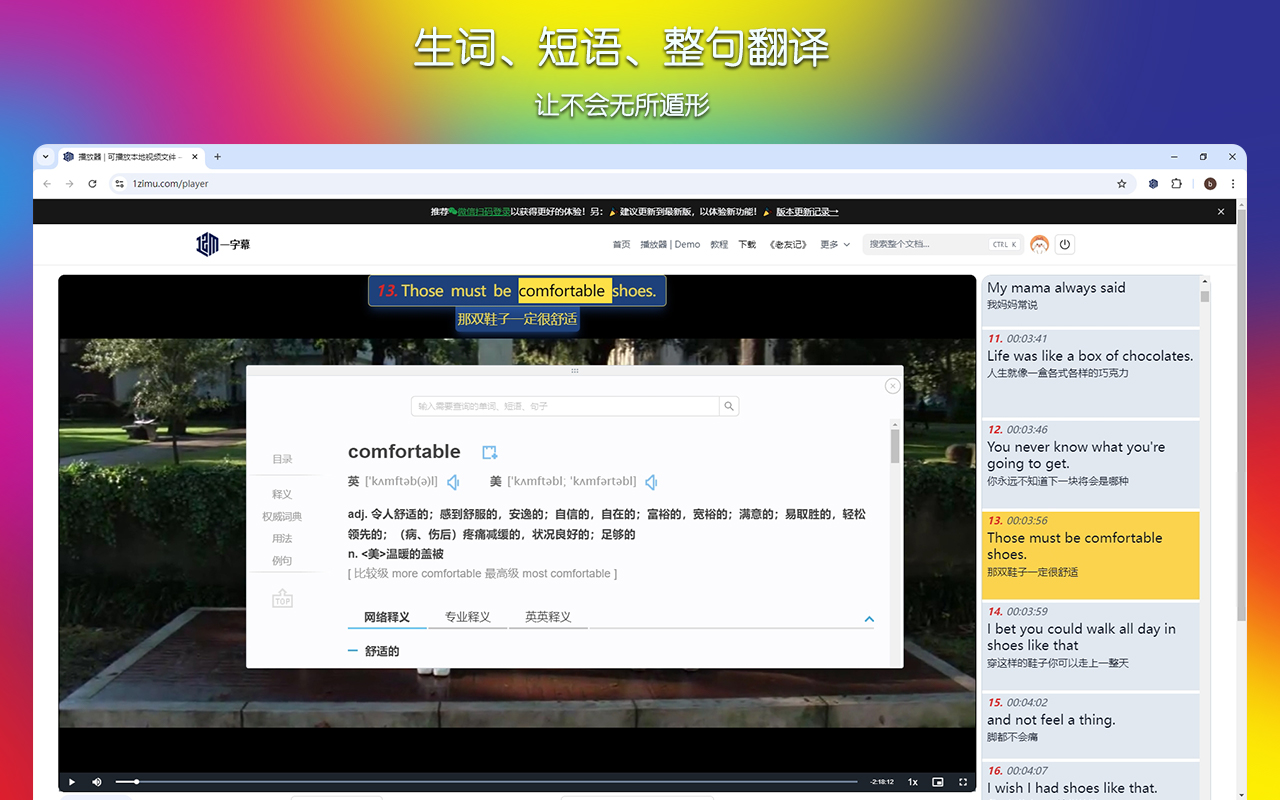This screenshot has width=1280, height=800.
Task: Open the power/logout control in the top bar
Action: click(x=1064, y=243)
